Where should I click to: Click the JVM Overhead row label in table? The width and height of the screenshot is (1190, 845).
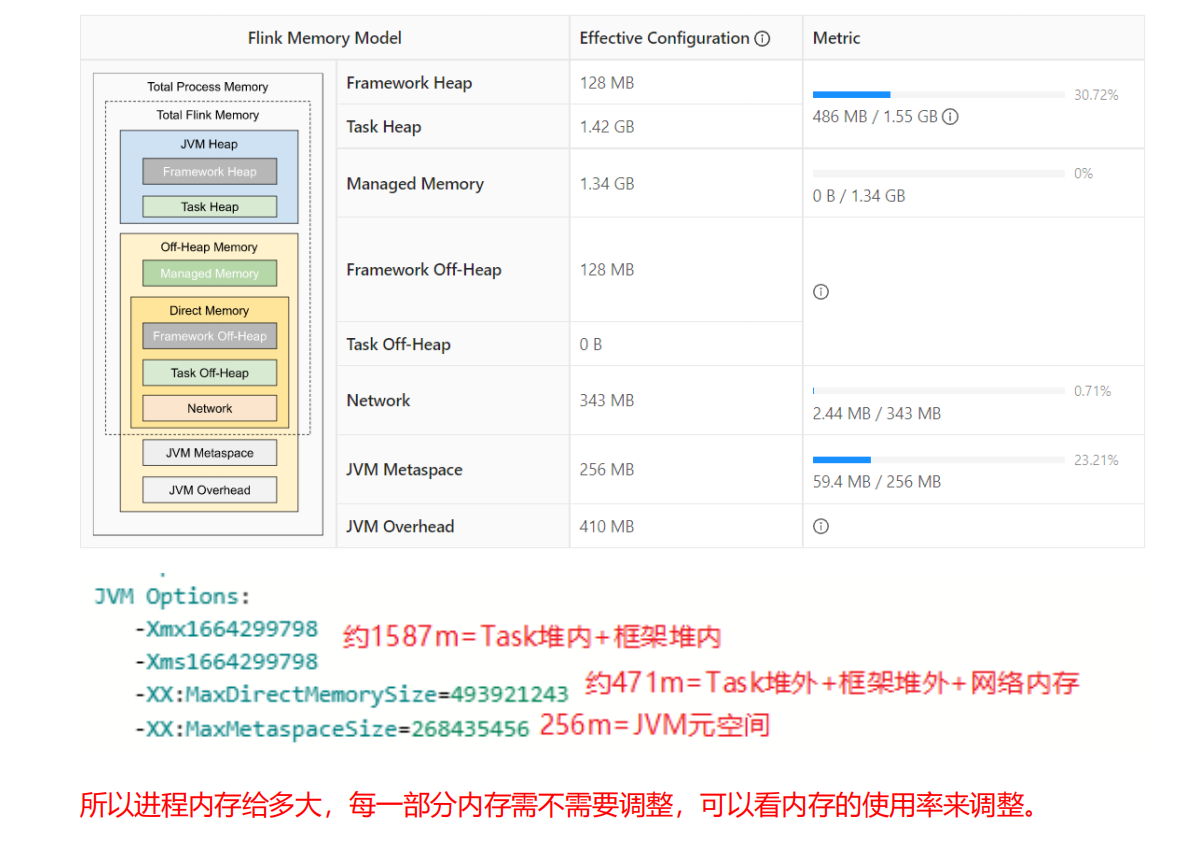[400, 527]
